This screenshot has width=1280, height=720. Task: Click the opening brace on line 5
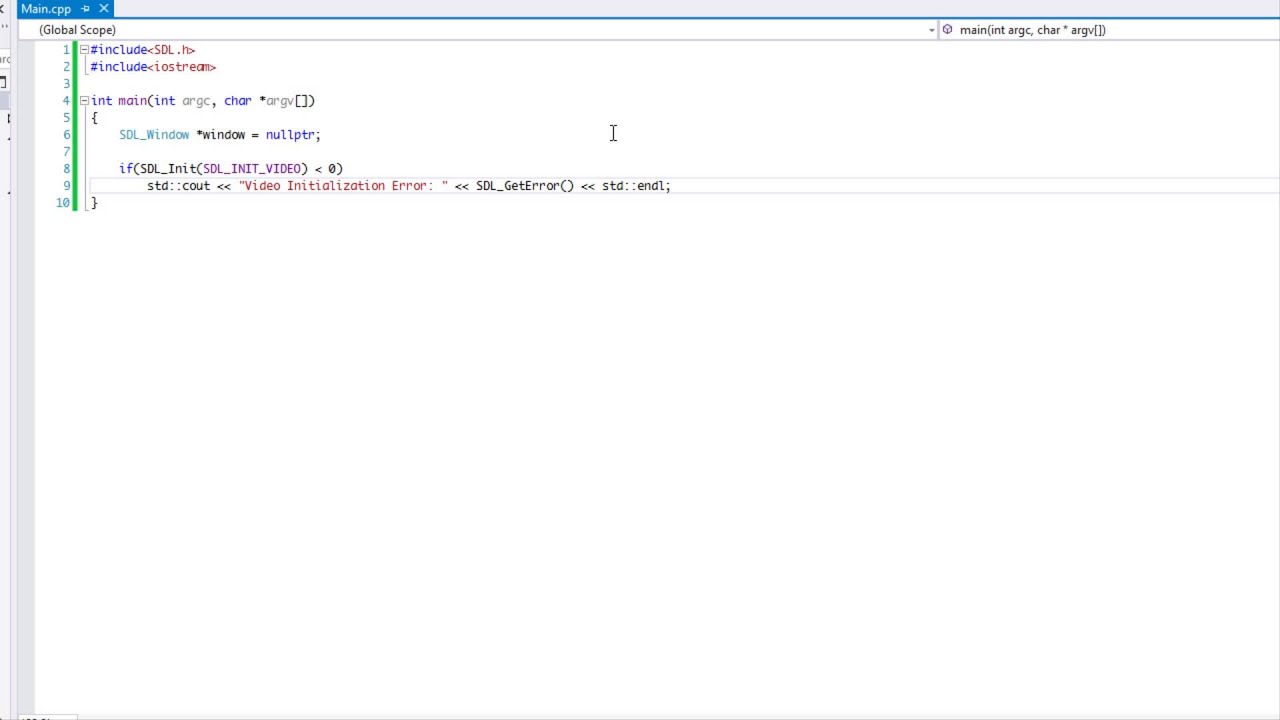(x=94, y=118)
